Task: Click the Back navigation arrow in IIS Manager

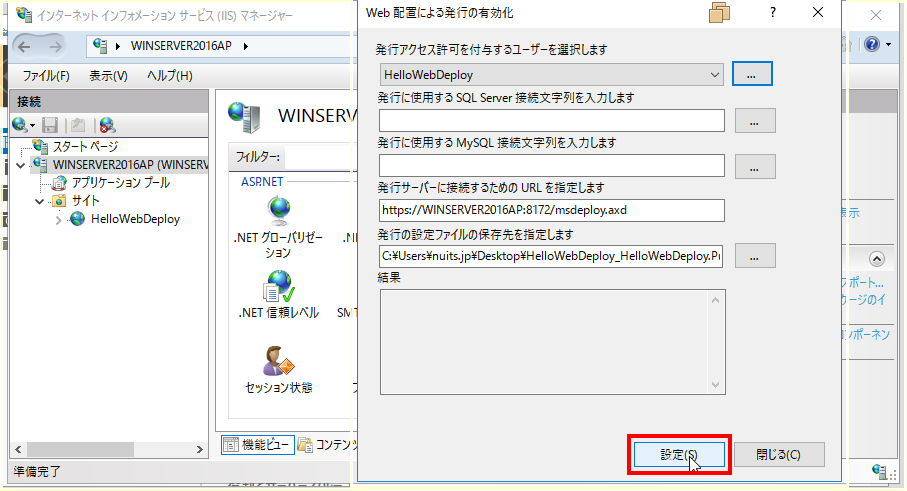Action: pos(24,46)
